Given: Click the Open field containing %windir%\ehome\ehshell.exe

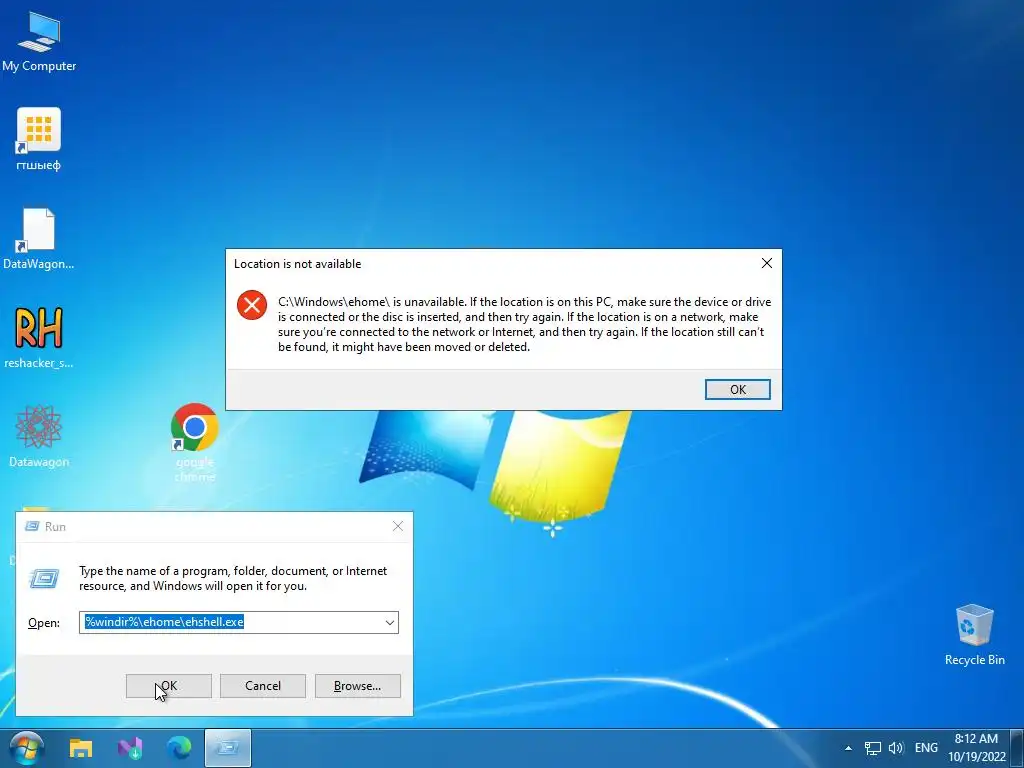Looking at the screenshot, I should [x=239, y=622].
